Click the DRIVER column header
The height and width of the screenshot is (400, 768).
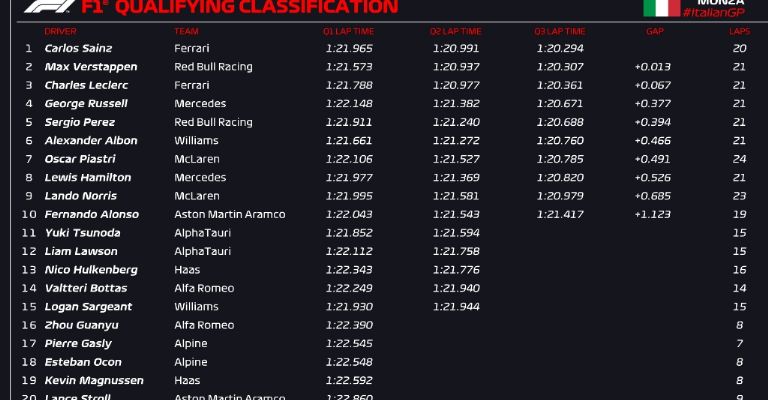tap(60, 31)
